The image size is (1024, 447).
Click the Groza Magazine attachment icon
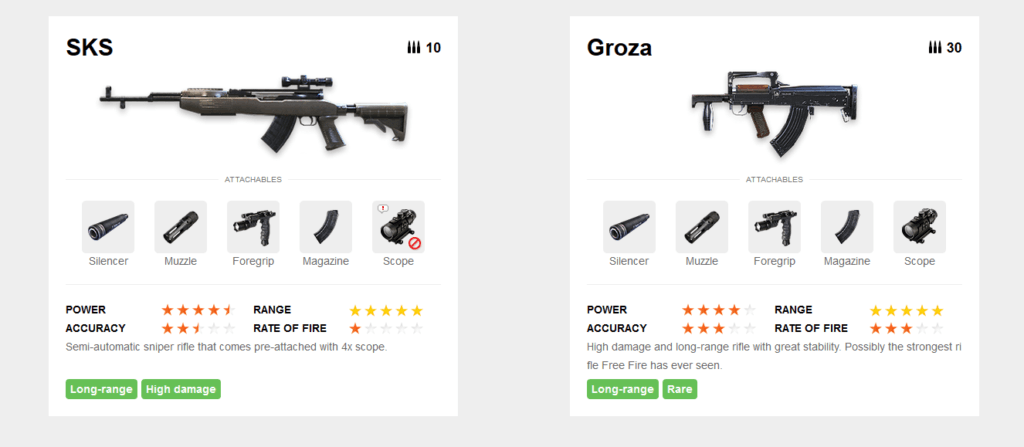pos(847,227)
